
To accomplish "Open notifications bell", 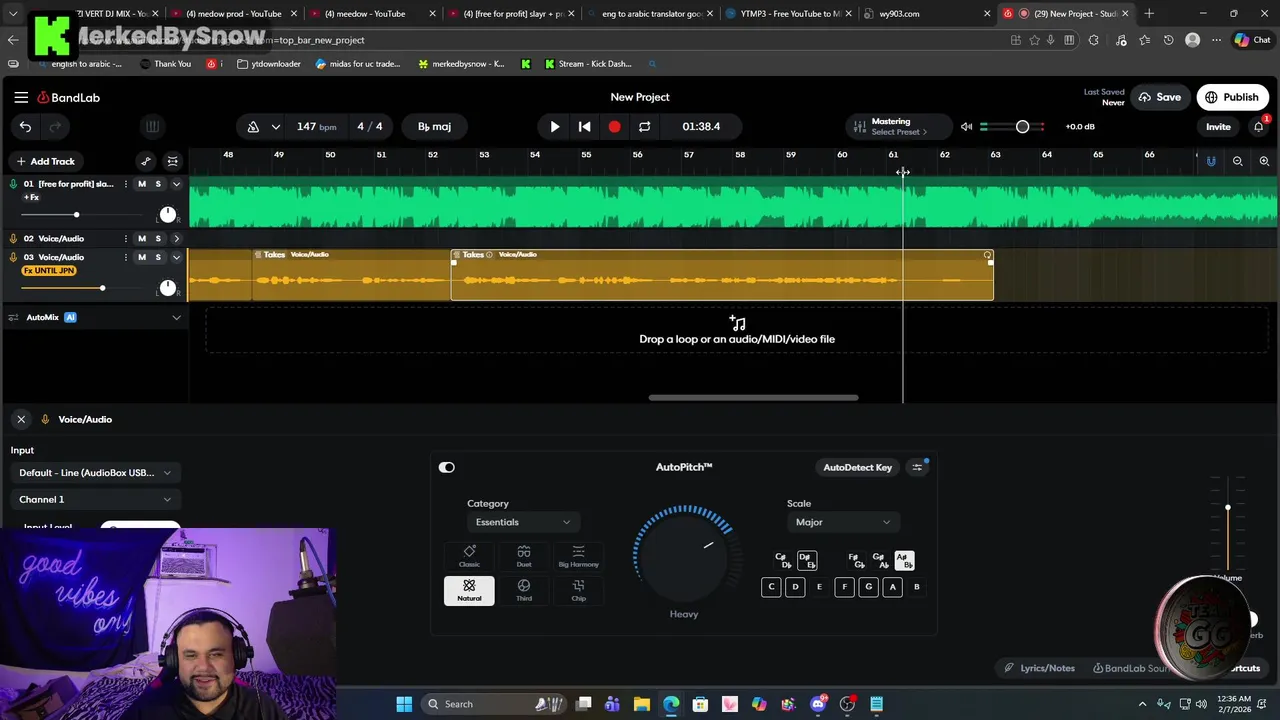I will (1259, 127).
